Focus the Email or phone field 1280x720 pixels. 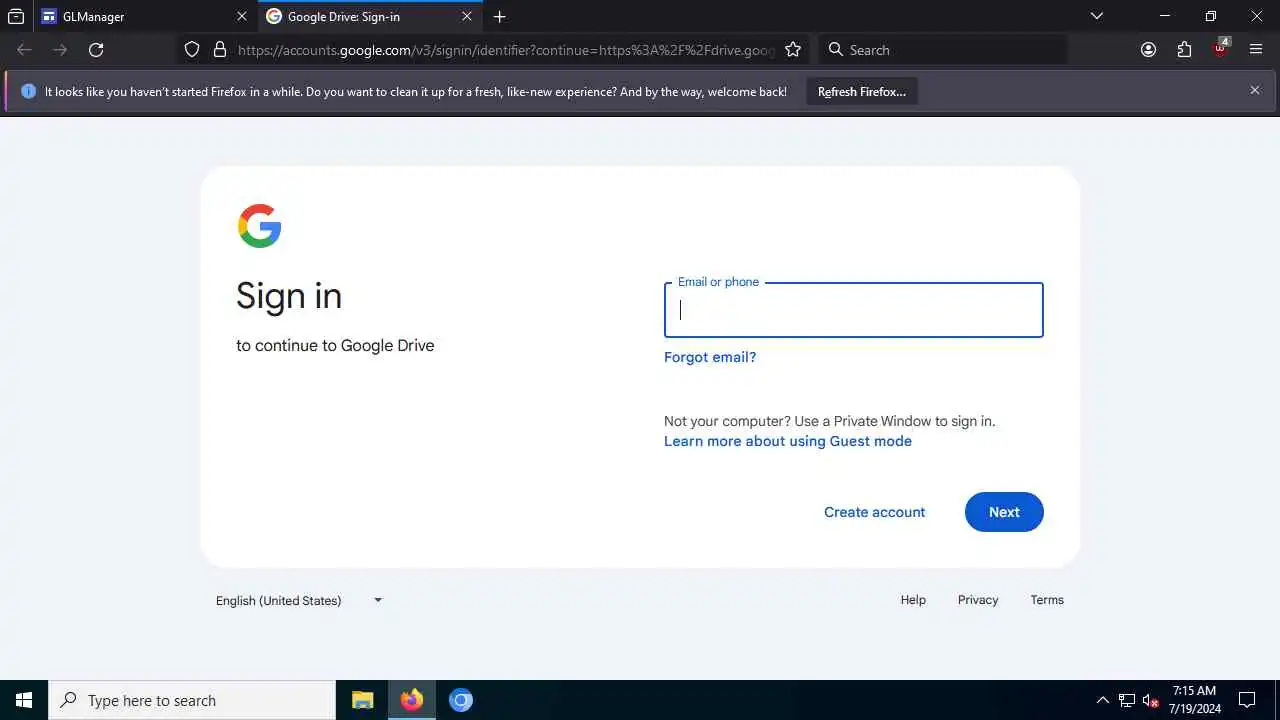click(x=854, y=310)
